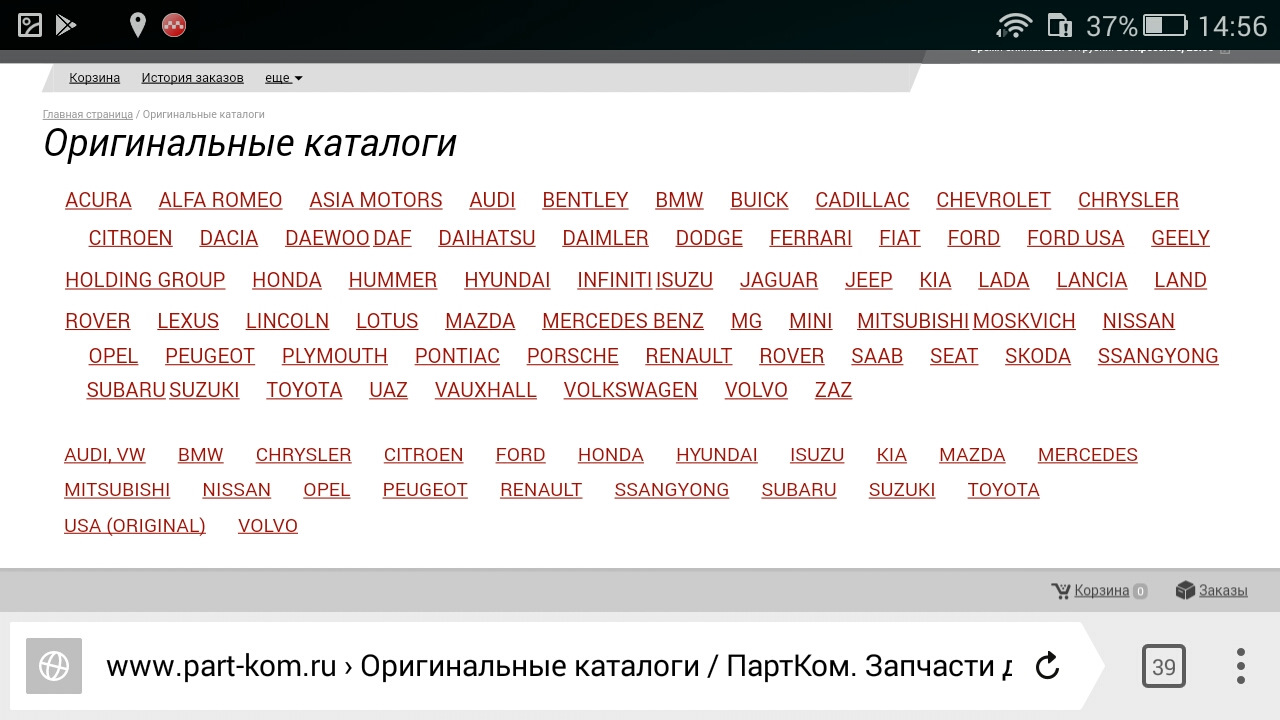The width and height of the screenshot is (1280, 720).
Task: Open the ACURA catalog
Action: click(98, 200)
